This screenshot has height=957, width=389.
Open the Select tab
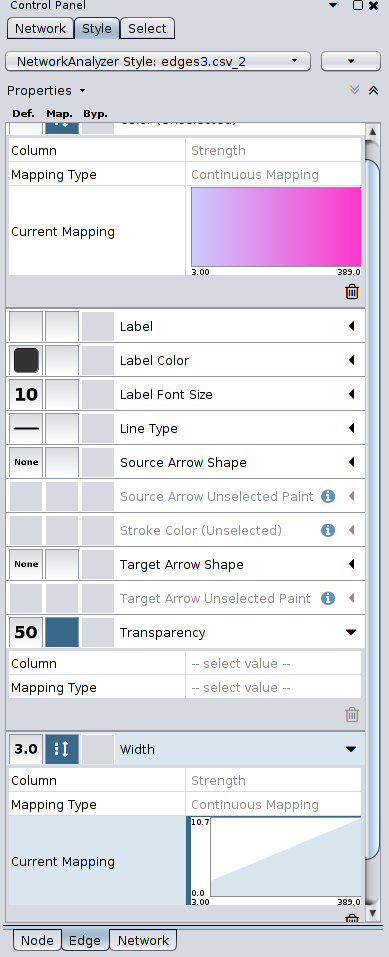tap(147, 29)
